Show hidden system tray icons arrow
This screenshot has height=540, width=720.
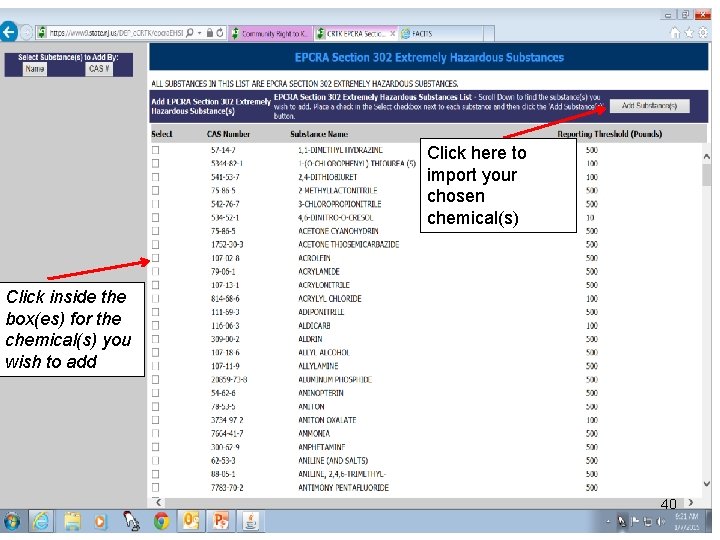pos(608,522)
